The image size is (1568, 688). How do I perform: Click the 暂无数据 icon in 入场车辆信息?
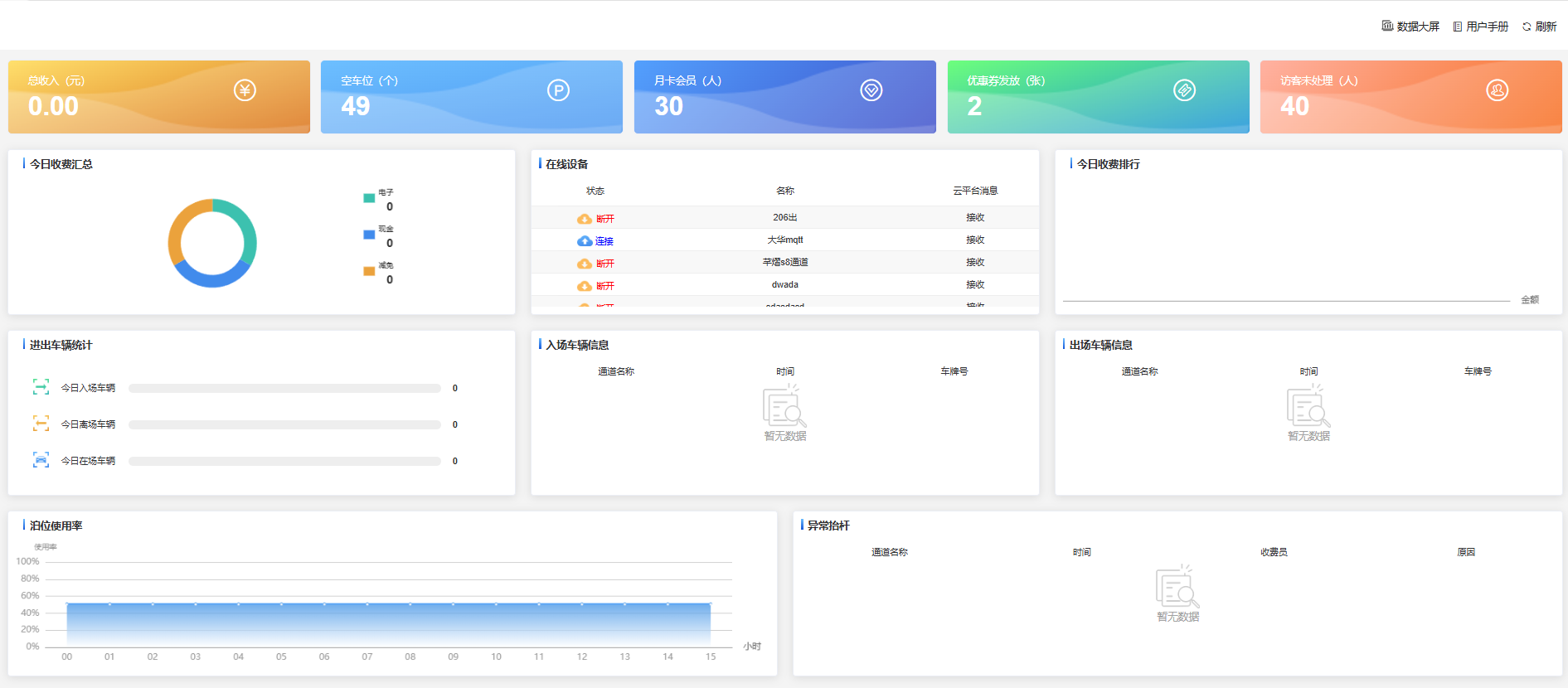[x=784, y=405]
